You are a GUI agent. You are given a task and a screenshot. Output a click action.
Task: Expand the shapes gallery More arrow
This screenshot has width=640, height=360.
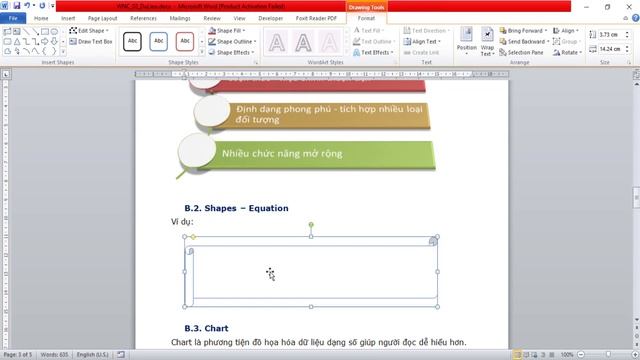tap(63, 52)
